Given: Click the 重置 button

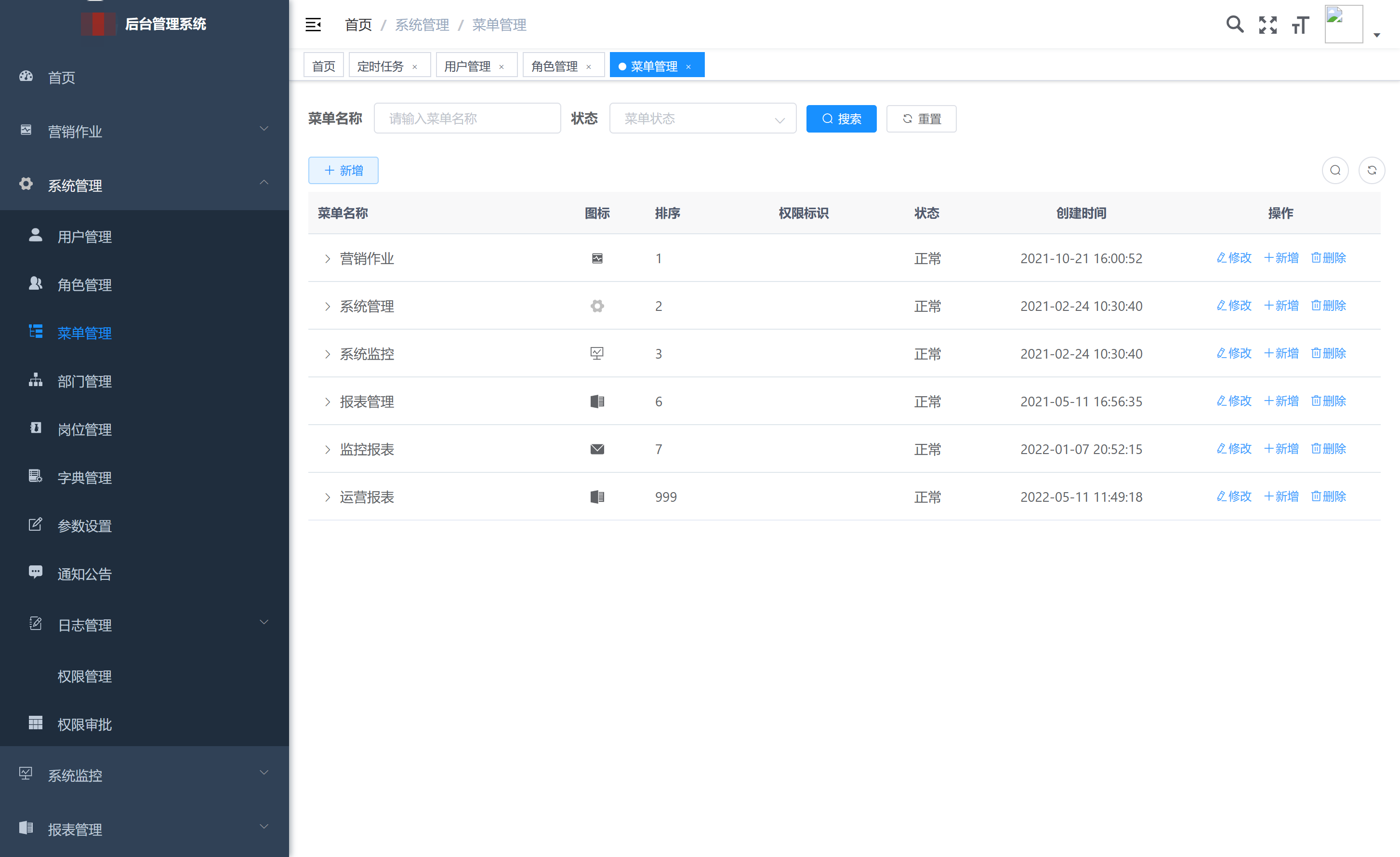Looking at the screenshot, I should [x=921, y=118].
